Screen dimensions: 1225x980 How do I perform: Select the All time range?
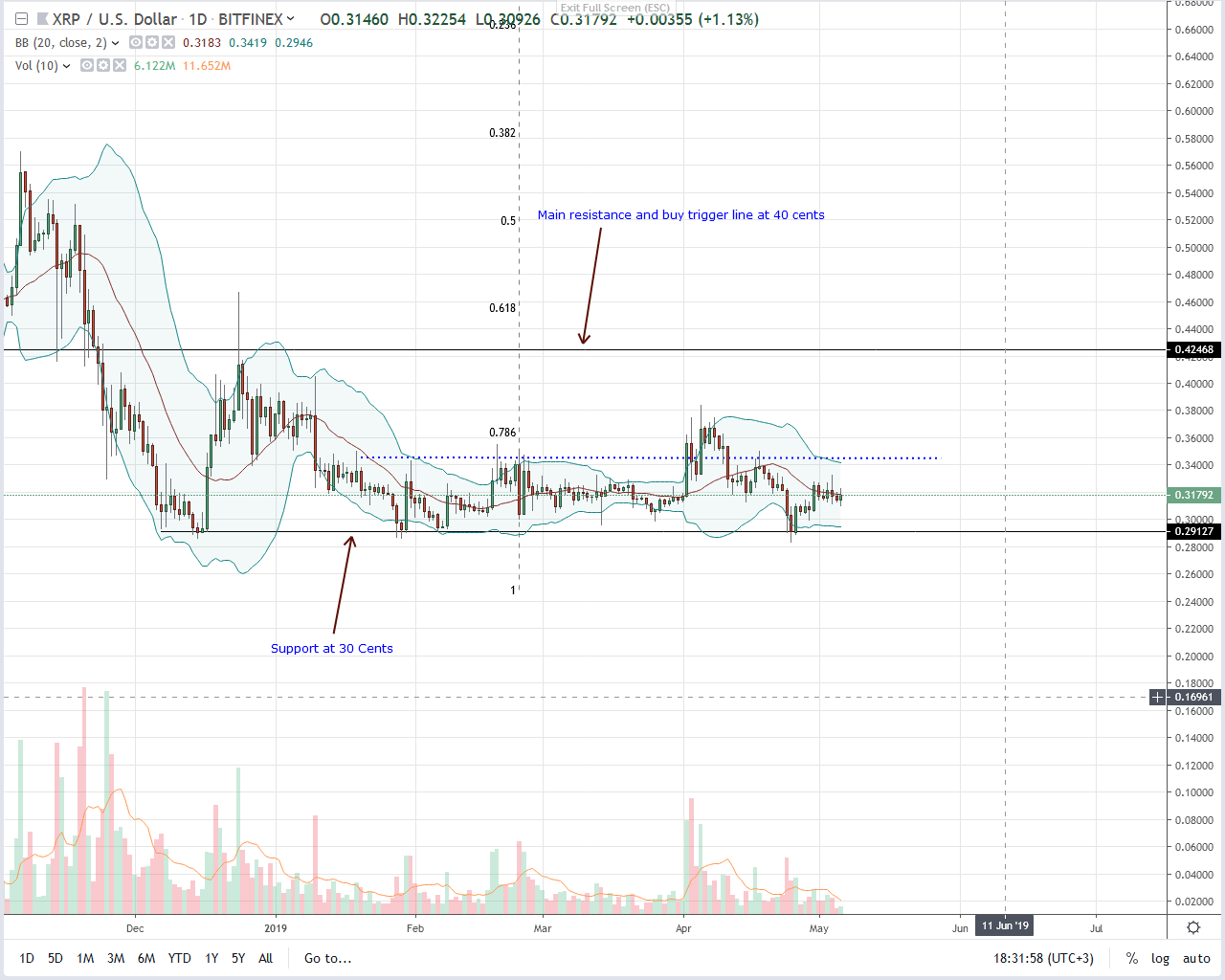pos(266,958)
